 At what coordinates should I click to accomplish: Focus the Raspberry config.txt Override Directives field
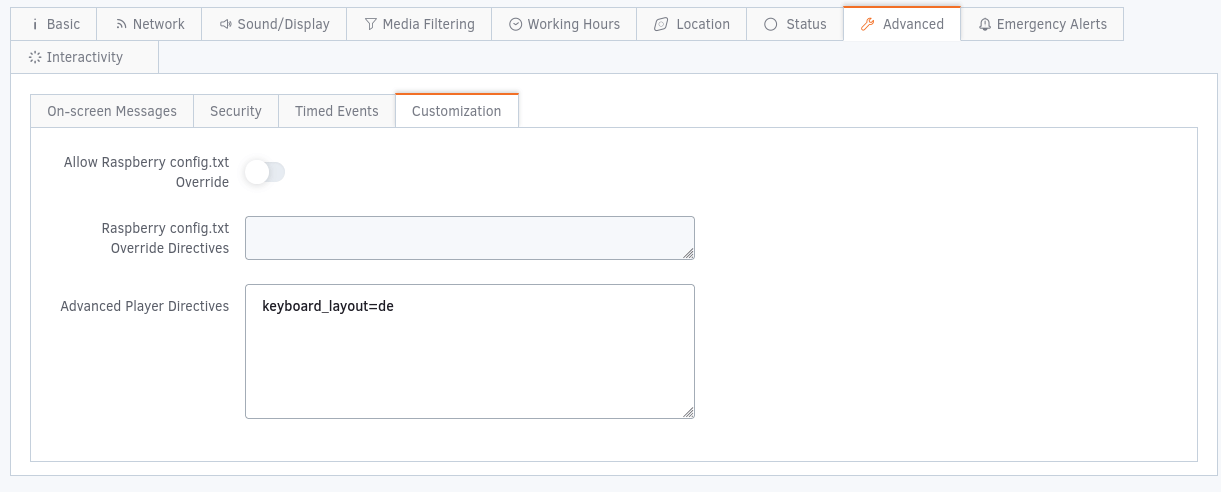point(469,238)
